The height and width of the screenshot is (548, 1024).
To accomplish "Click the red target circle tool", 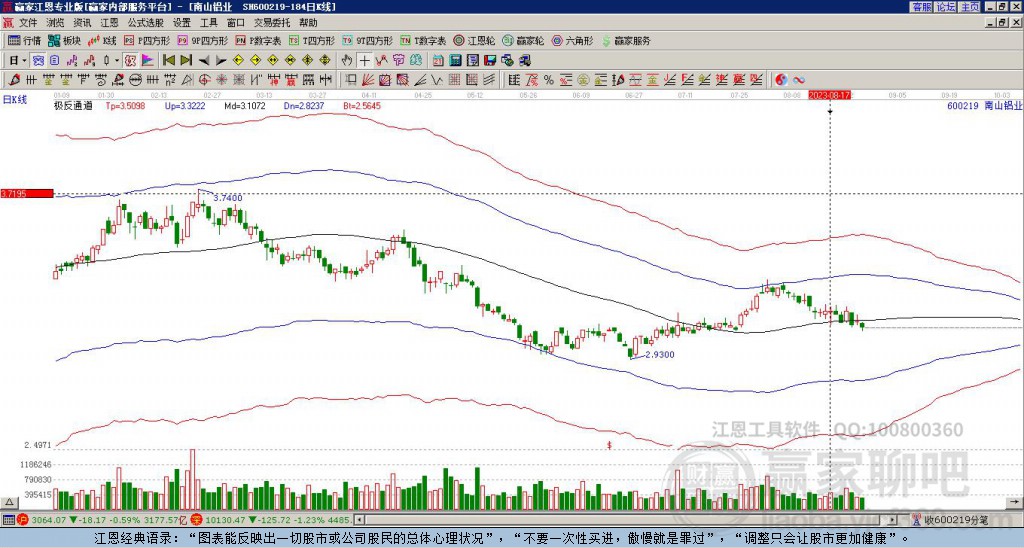I will pos(204,80).
